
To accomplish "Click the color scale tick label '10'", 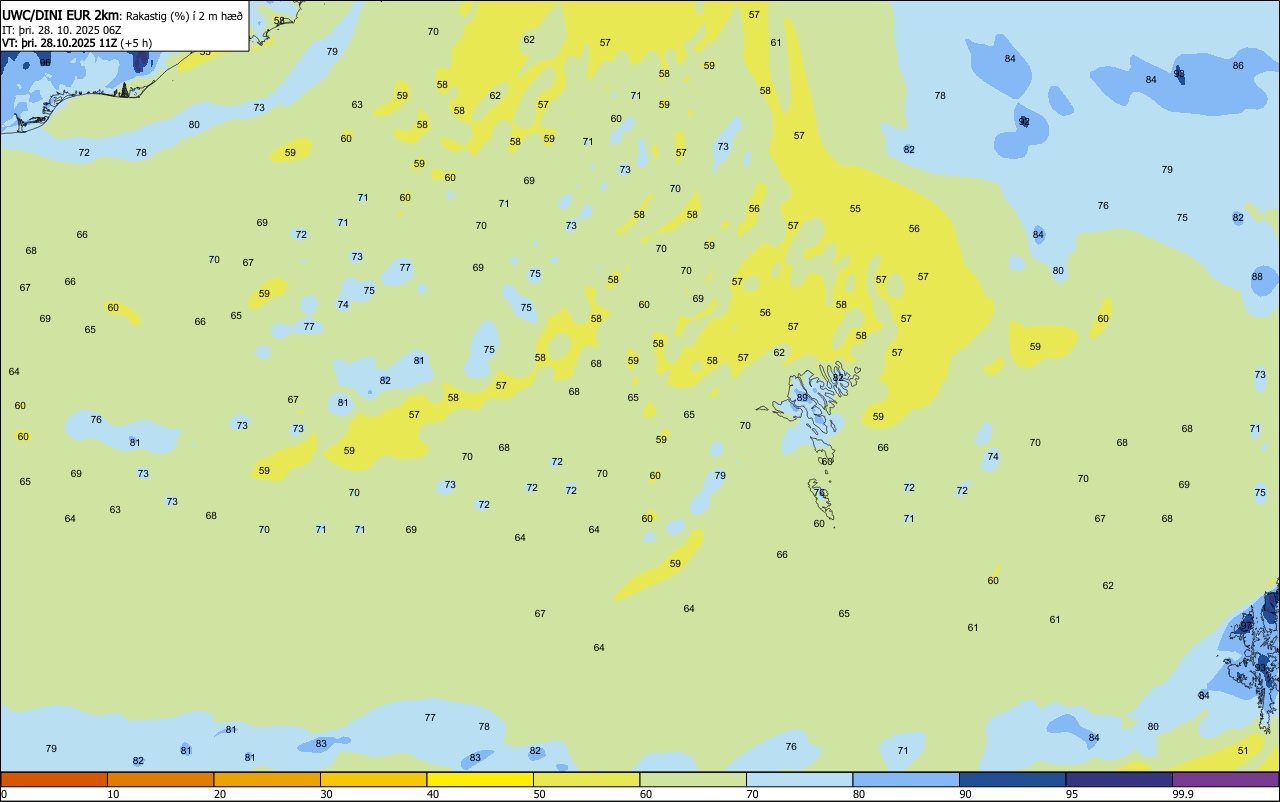I will tap(113, 794).
